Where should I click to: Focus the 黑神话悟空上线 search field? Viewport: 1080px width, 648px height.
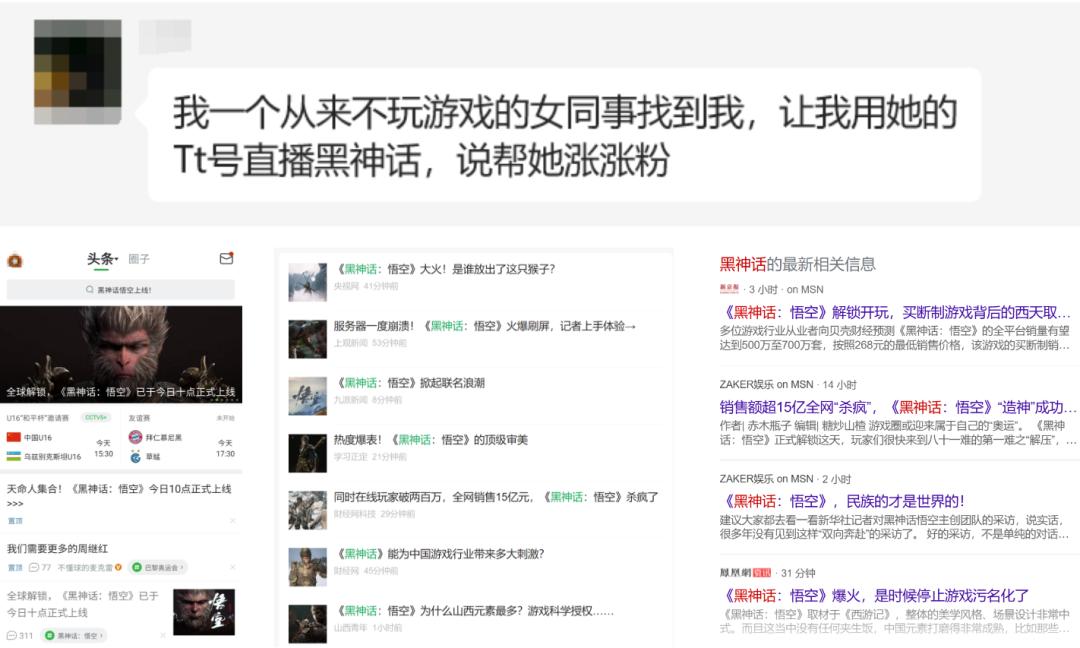[121, 290]
